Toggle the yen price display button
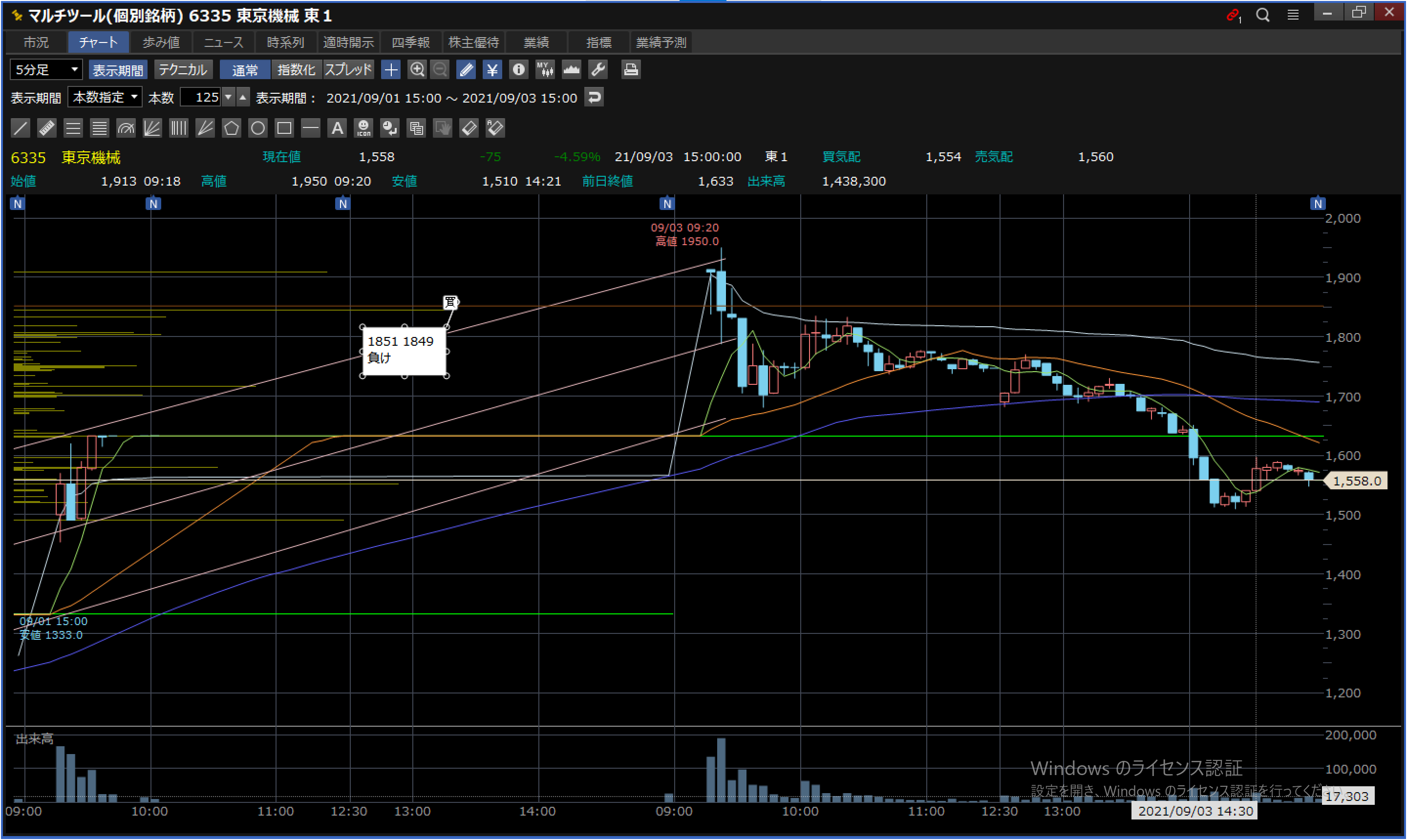 (492, 70)
